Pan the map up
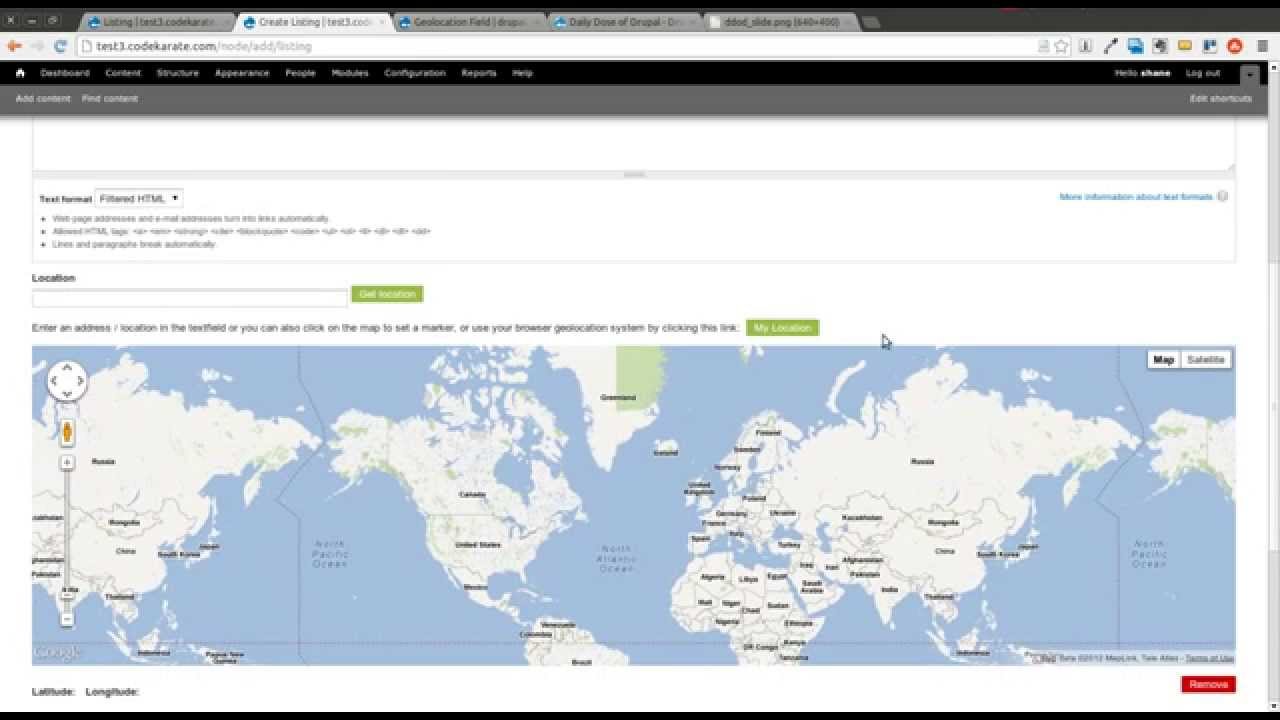This screenshot has height=720, width=1280. coord(67,368)
